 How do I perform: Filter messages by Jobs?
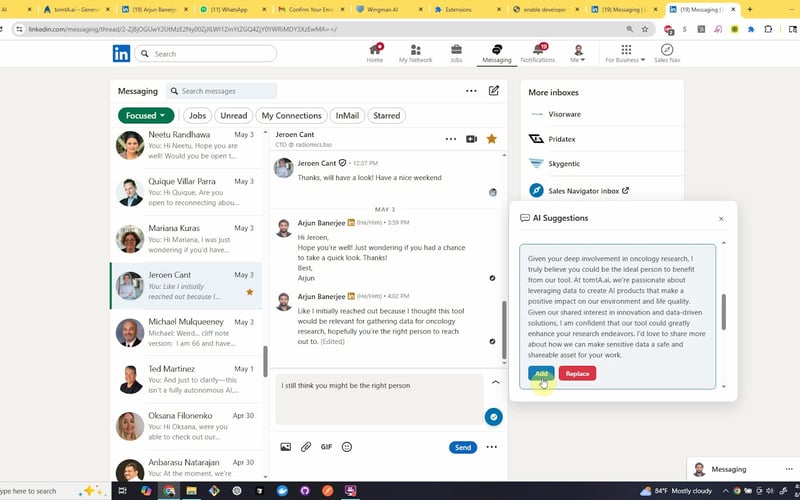tap(197, 115)
